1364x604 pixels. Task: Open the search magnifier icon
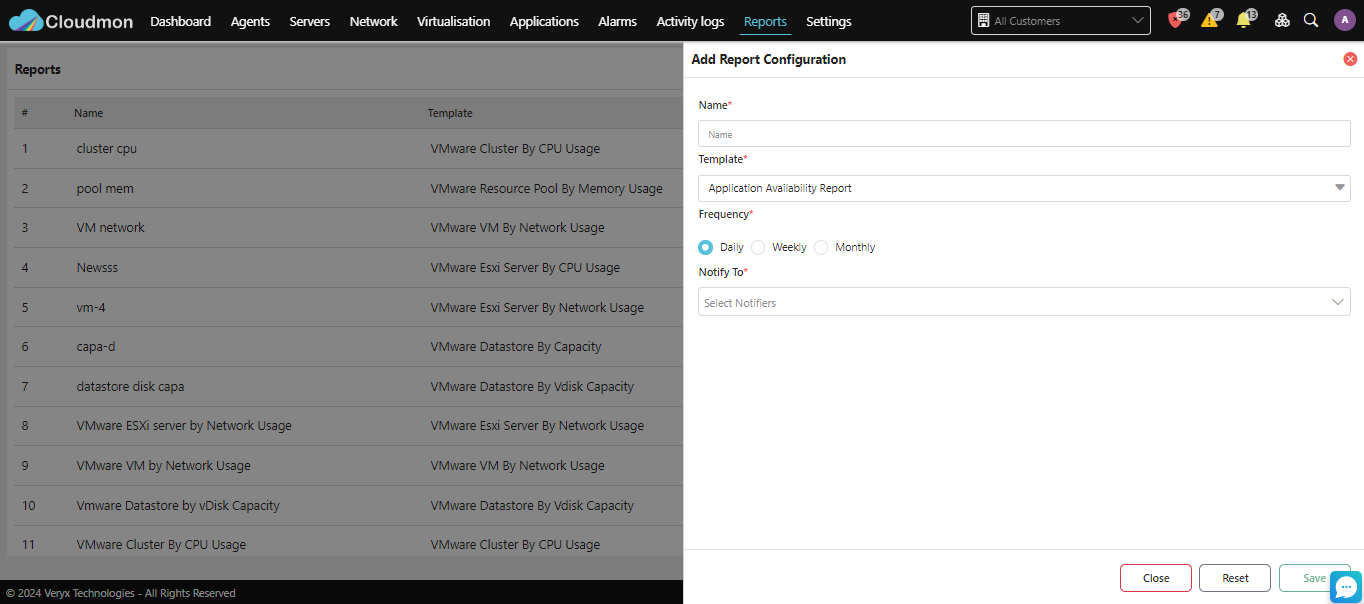1311,21
